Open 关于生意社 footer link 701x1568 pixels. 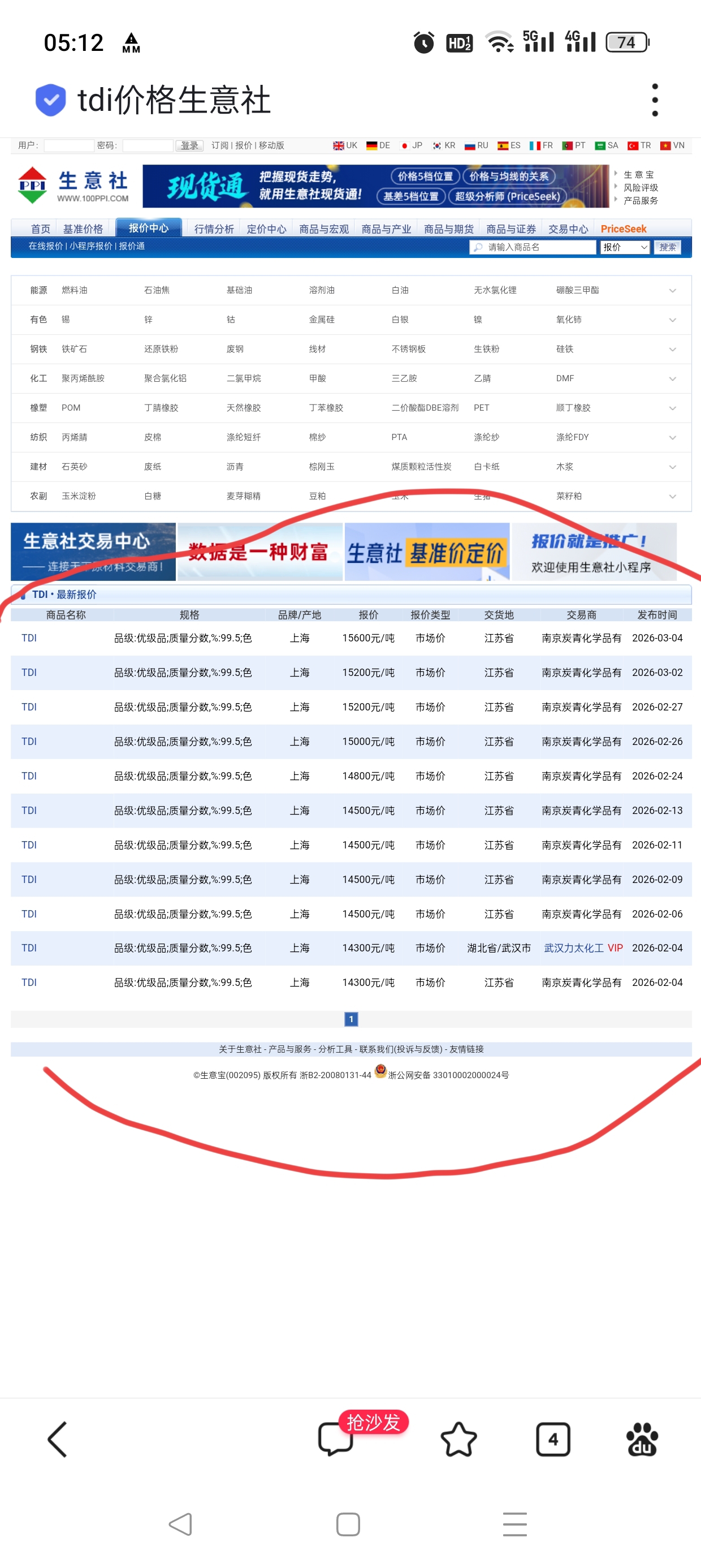click(240, 1049)
